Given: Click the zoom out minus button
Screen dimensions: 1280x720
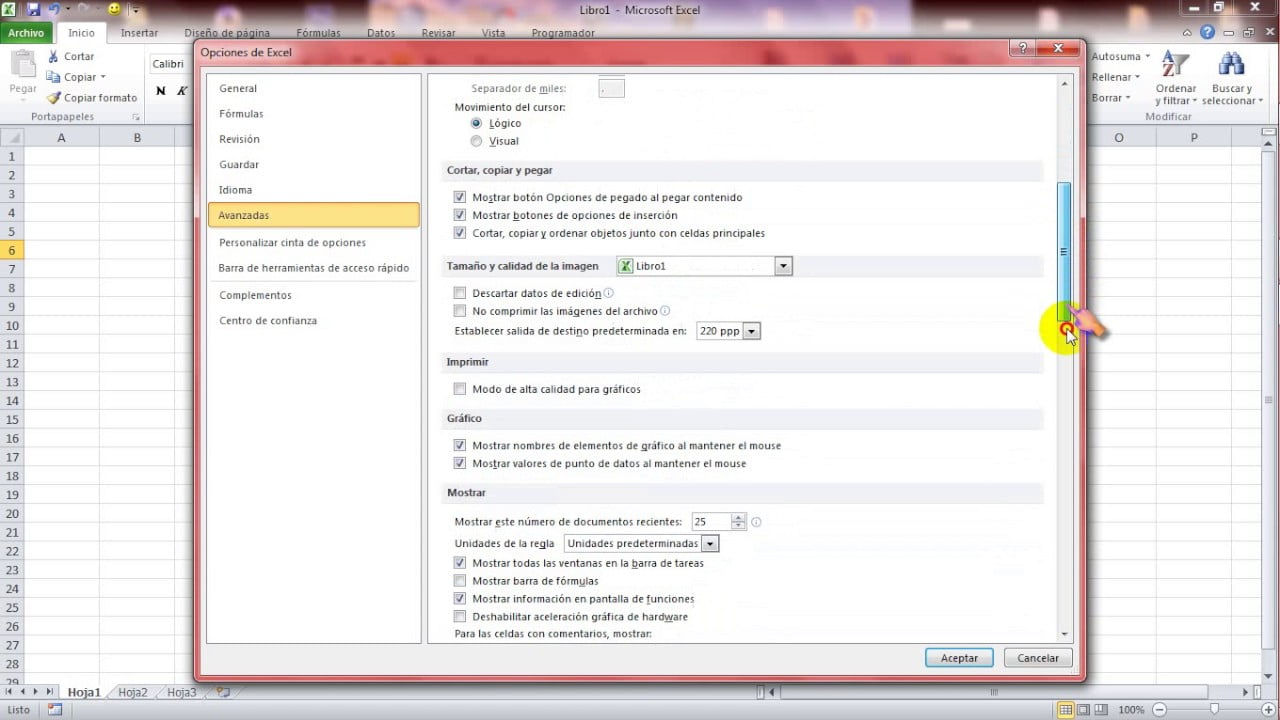Looking at the screenshot, I should pos(1157,710).
